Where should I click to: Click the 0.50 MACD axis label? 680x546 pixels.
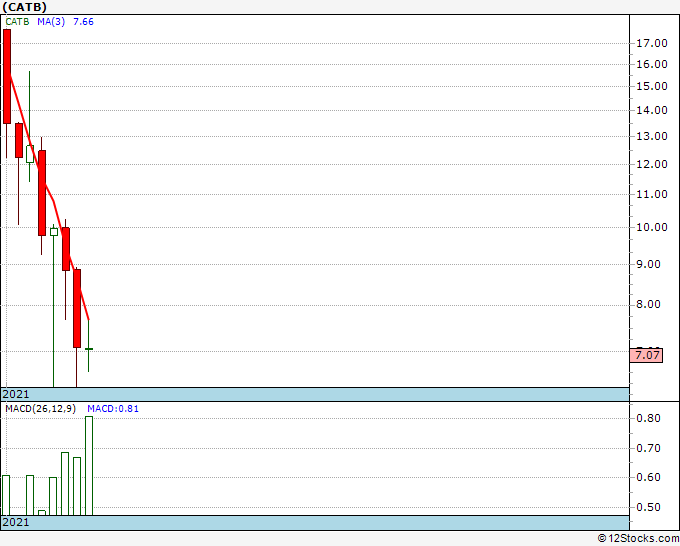[x=648, y=507]
